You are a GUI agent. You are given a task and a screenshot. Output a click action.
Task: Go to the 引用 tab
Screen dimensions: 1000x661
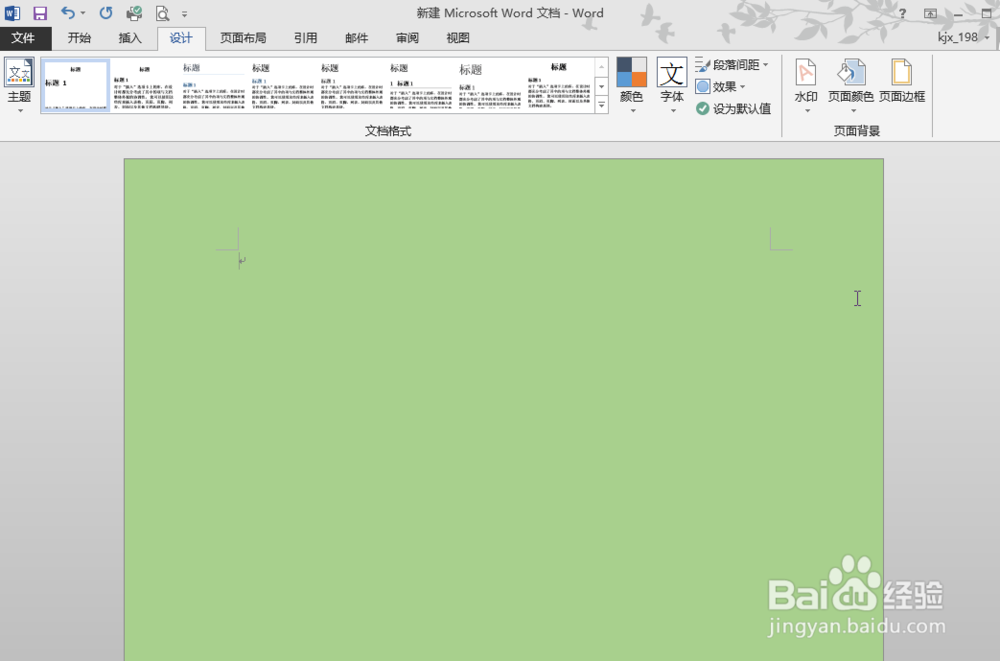tap(305, 38)
